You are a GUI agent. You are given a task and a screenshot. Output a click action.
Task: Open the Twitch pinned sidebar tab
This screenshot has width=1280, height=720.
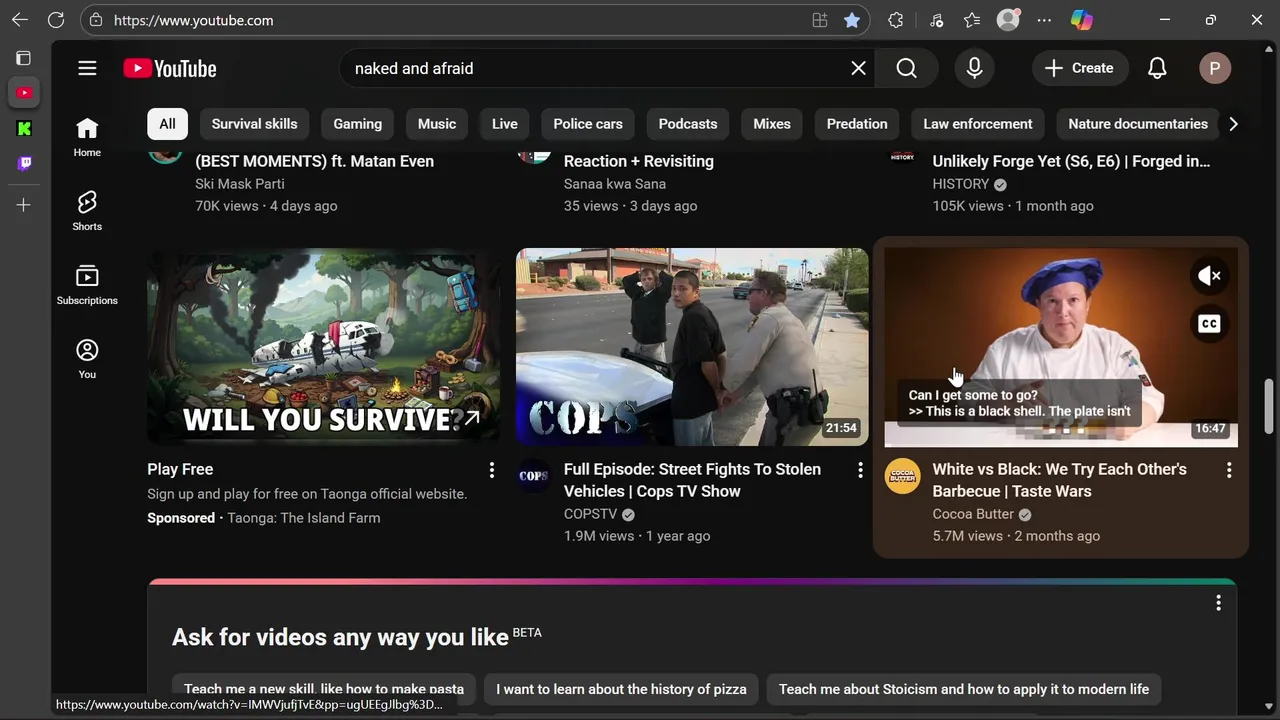(x=24, y=163)
